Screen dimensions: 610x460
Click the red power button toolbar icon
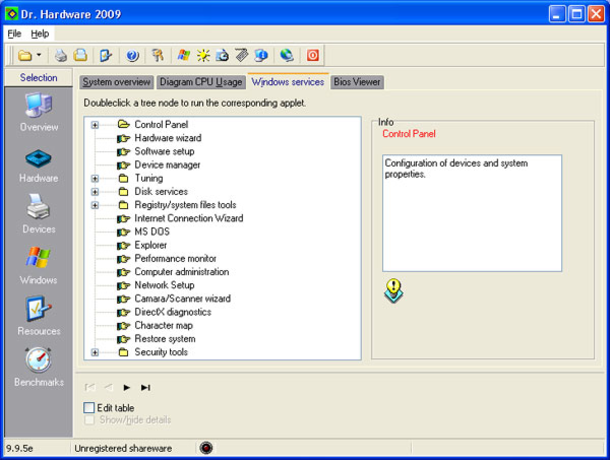pos(312,55)
